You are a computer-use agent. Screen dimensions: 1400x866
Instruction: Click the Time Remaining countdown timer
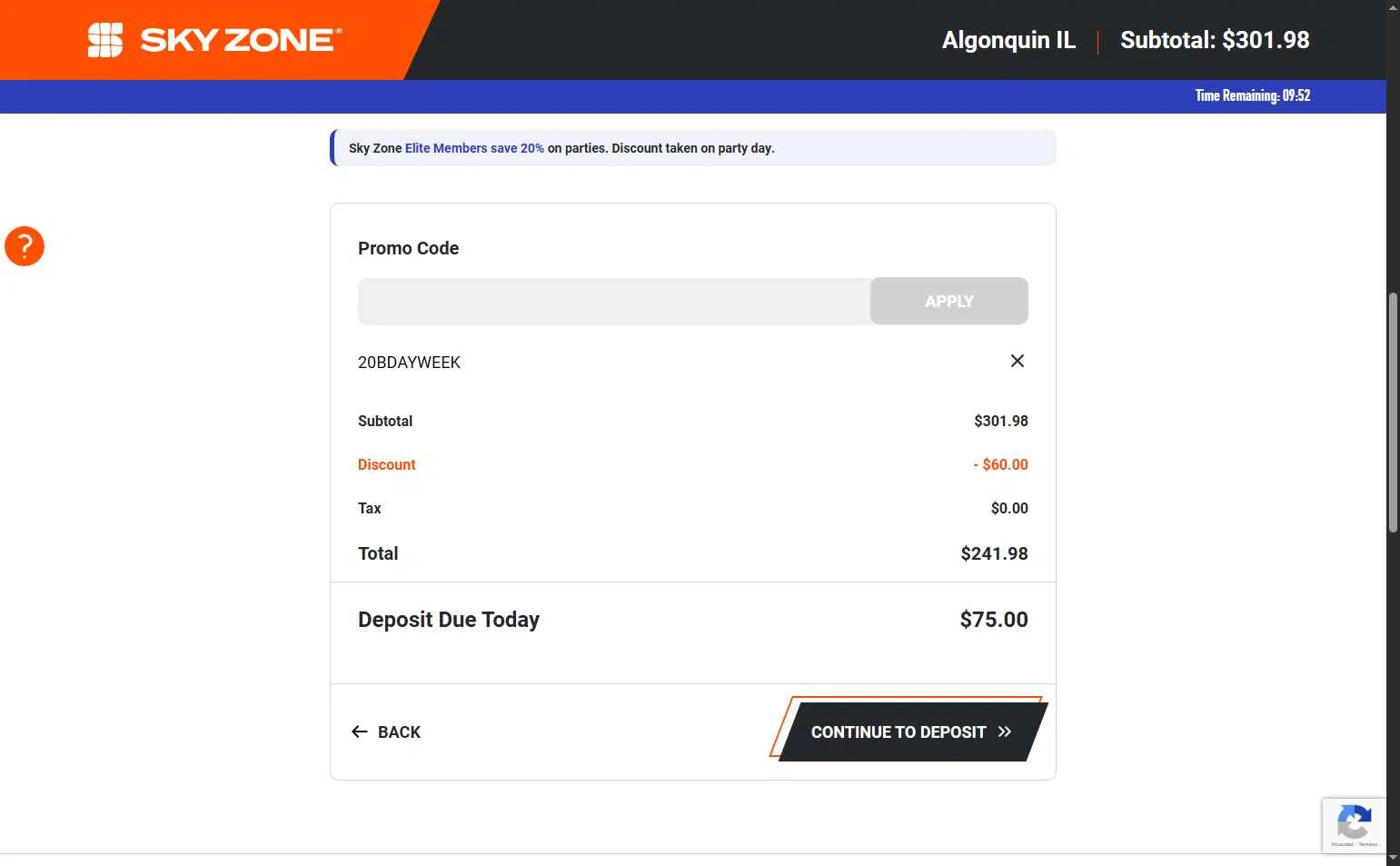pyautogui.click(x=1252, y=95)
